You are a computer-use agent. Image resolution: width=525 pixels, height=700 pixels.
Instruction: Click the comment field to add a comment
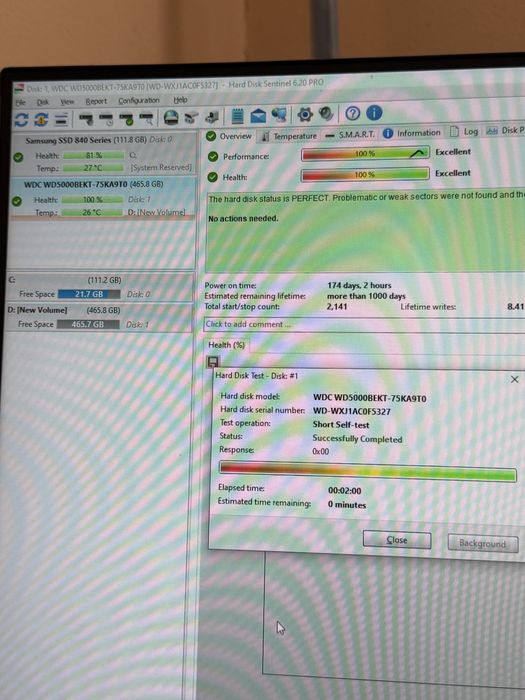coord(364,325)
